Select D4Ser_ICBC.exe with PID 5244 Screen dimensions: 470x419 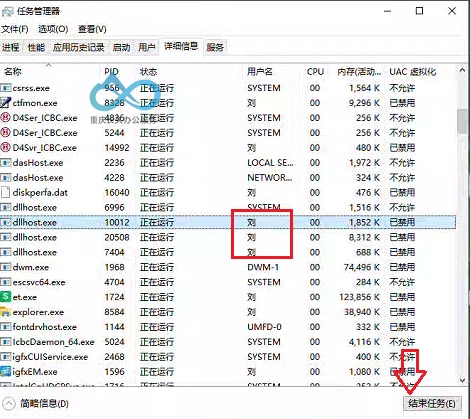(x=228, y=133)
